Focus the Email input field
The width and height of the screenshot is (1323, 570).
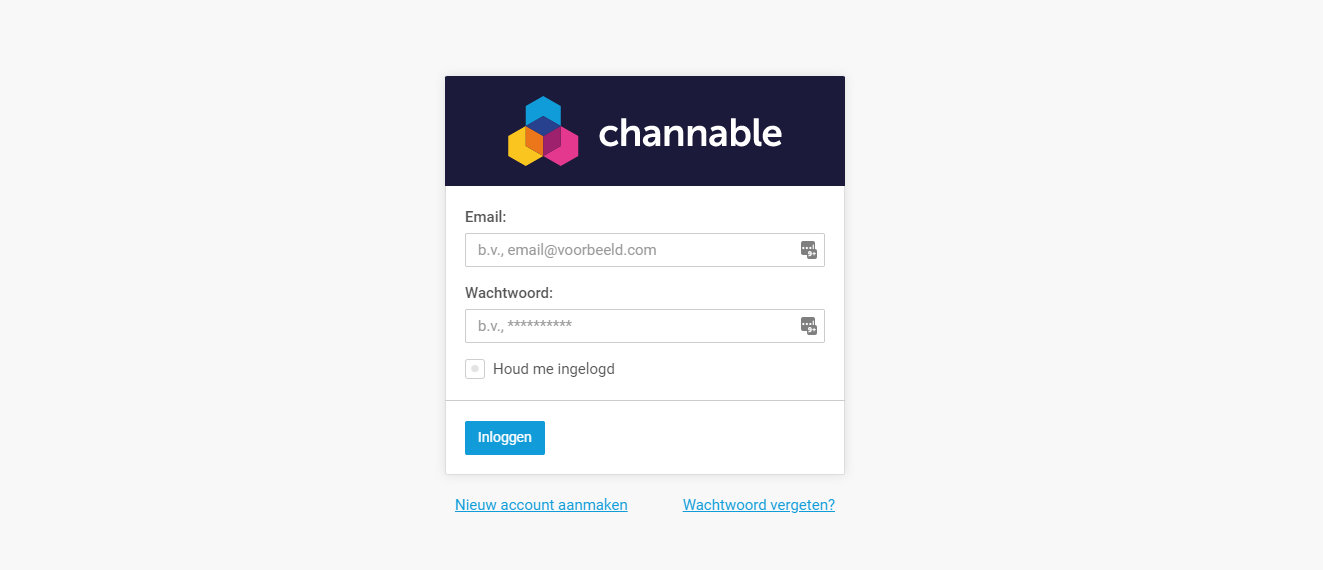point(645,250)
